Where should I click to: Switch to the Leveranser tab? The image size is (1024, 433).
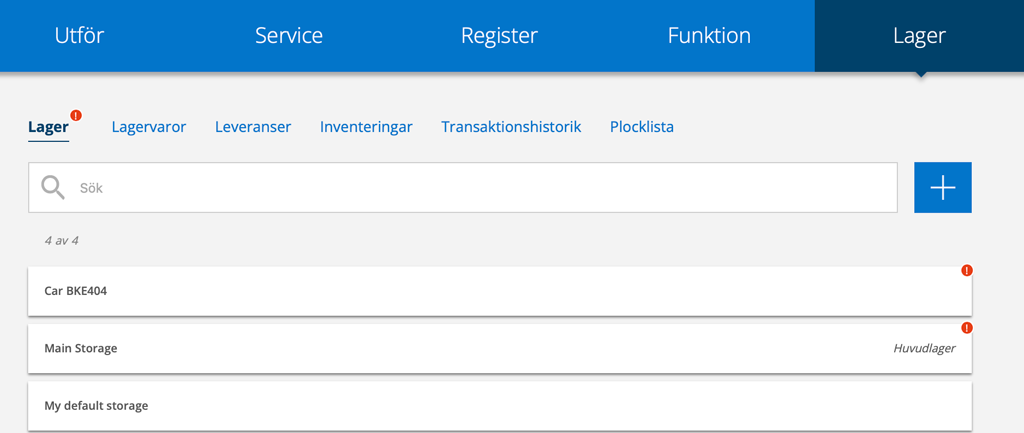click(253, 127)
